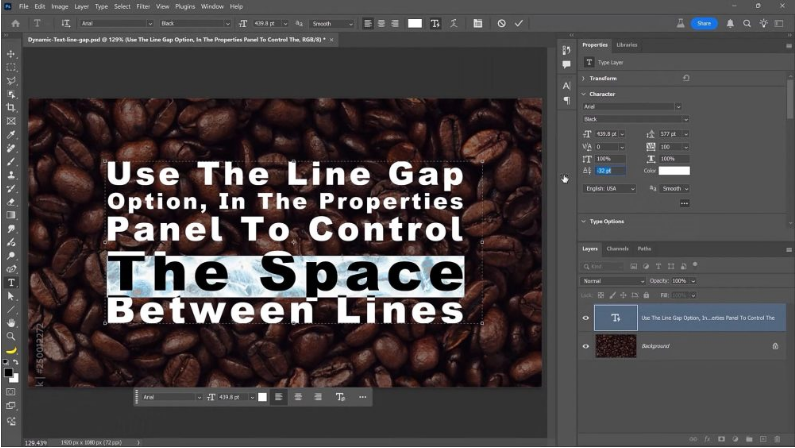Select the Crop tool

pyautogui.click(x=11, y=107)
